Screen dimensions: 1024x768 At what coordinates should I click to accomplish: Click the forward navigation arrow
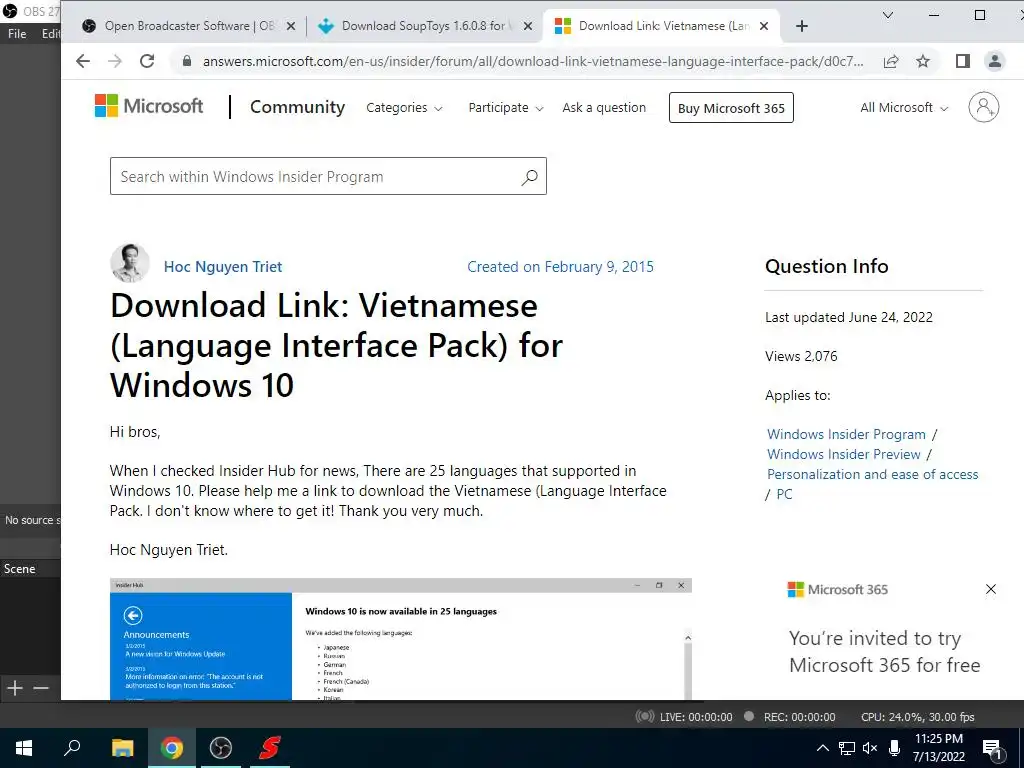click(x=115, y=61)
